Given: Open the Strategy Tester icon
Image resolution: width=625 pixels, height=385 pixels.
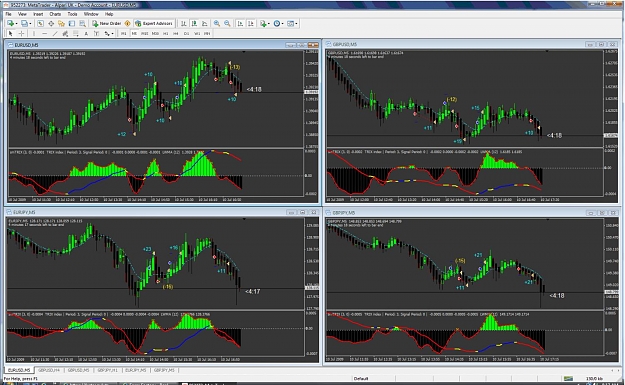Looking at the screenshot, I should tap(82, 24).
